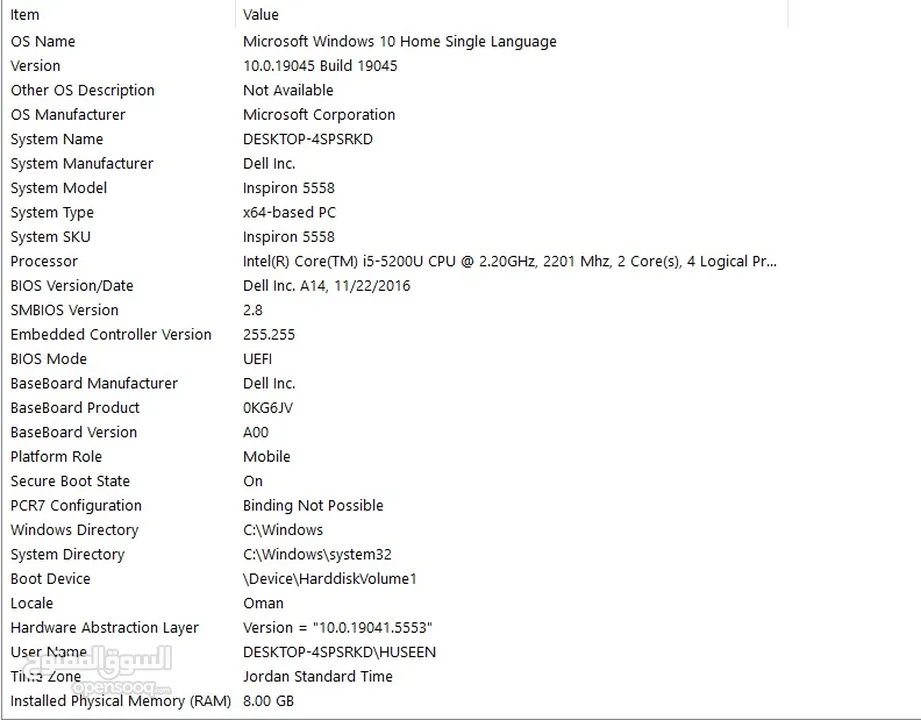Select the System Type label
Viewport: 921px width, 720px height.
coord(52,213)
